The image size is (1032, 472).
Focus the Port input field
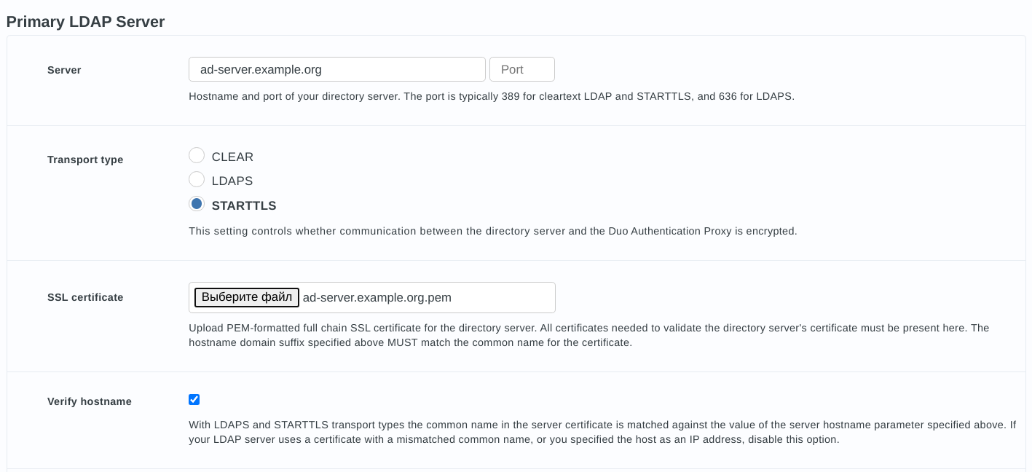tap(522, 70)
